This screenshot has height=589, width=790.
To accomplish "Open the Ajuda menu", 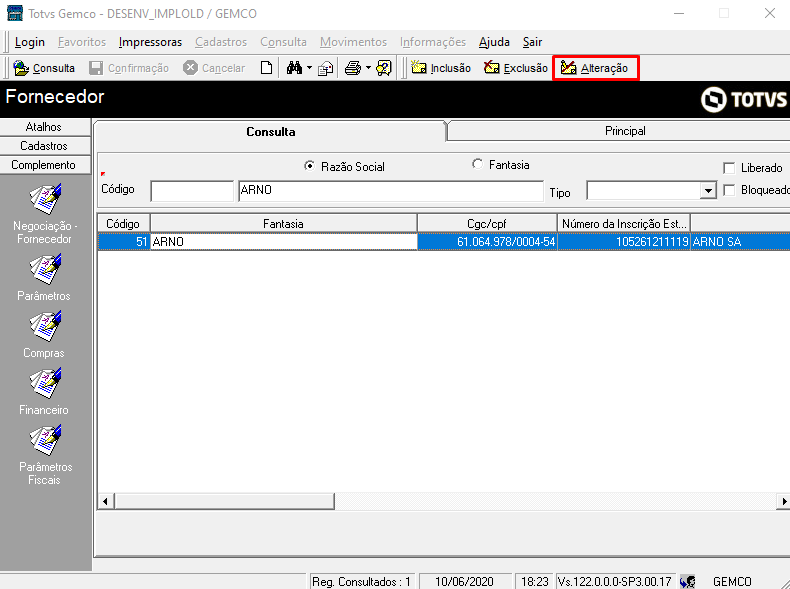I will 494,42.
